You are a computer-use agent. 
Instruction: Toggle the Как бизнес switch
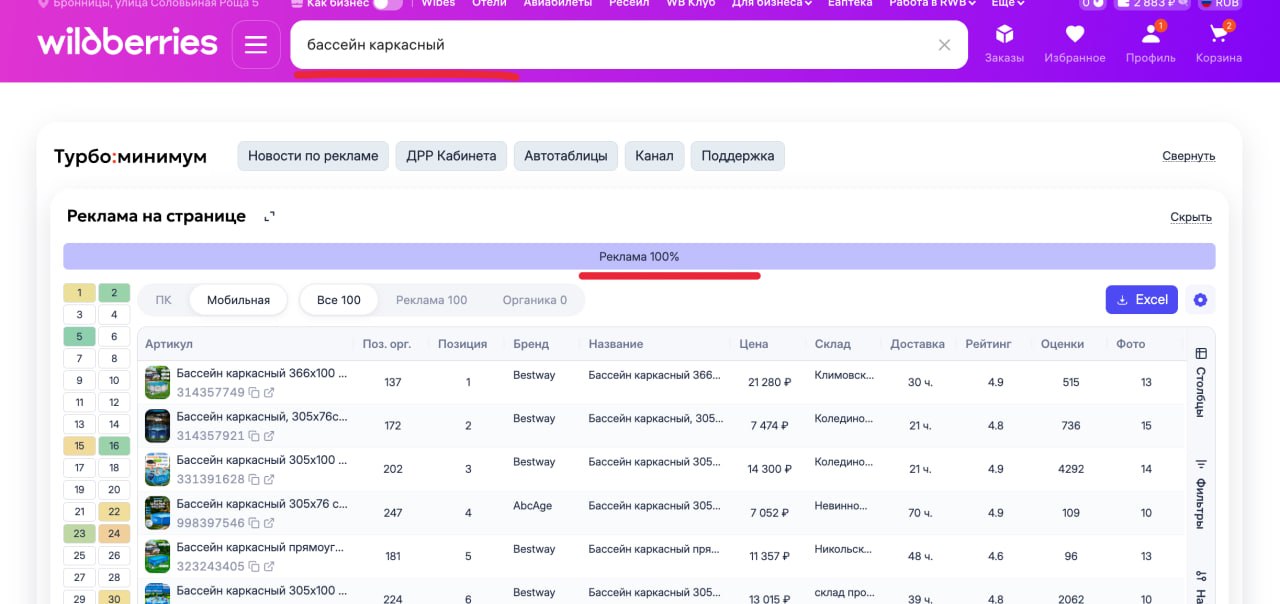click(x=387, y=4)
